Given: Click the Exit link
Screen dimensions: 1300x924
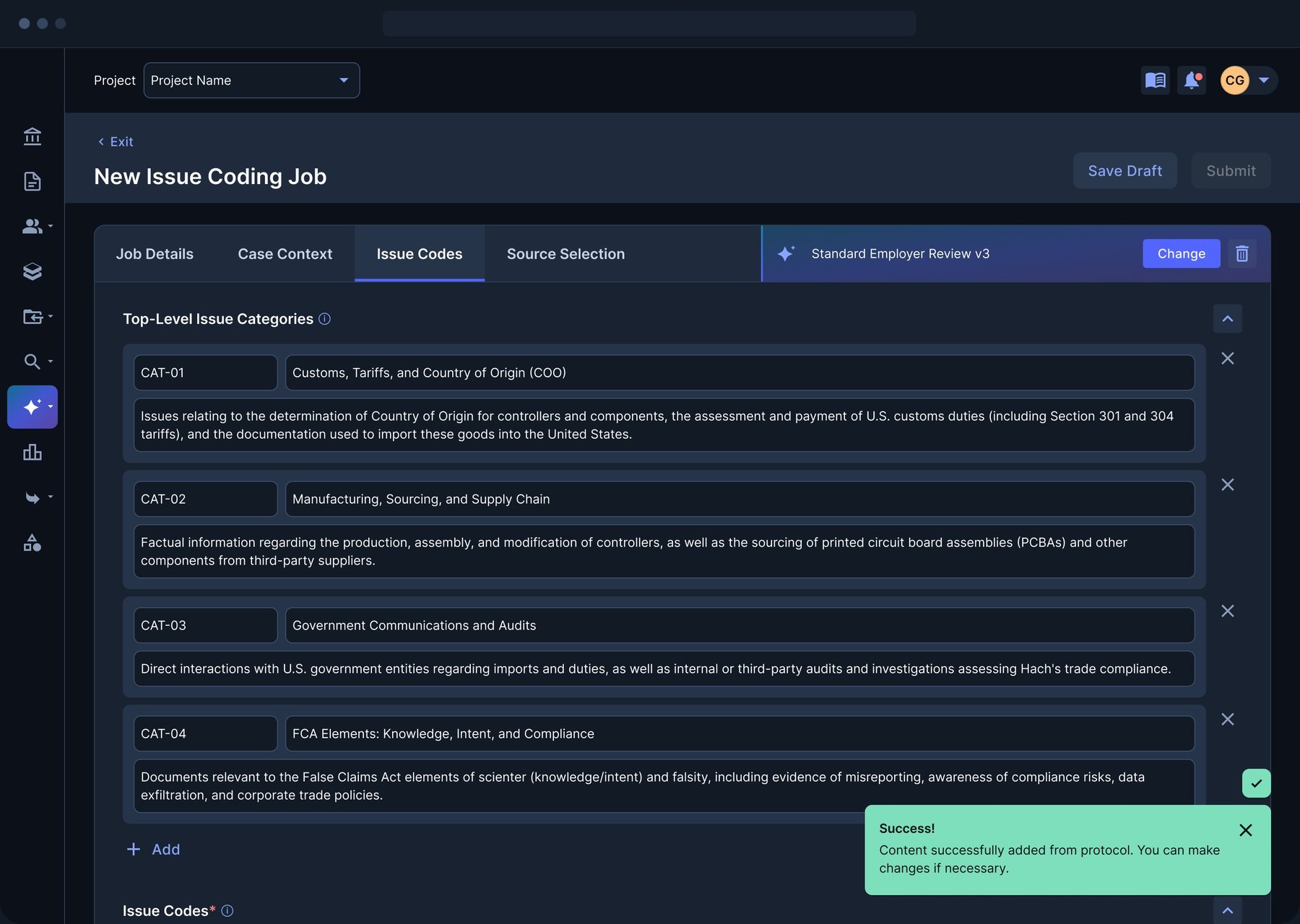Looking at the screenshot, I should (x=116, y=141).
